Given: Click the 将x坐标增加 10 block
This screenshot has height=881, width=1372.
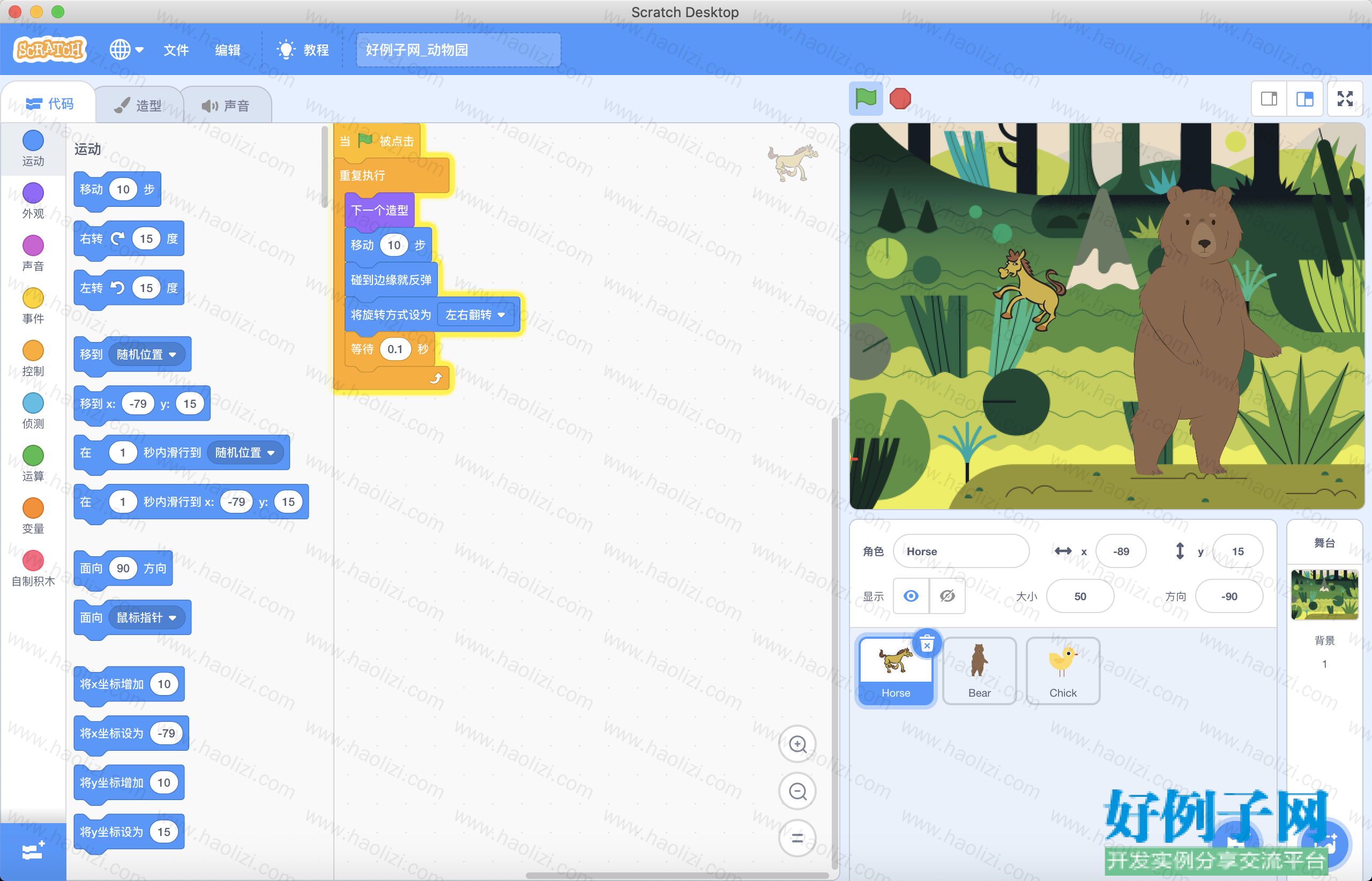Looking at the screenshot, I should [129, 684].
